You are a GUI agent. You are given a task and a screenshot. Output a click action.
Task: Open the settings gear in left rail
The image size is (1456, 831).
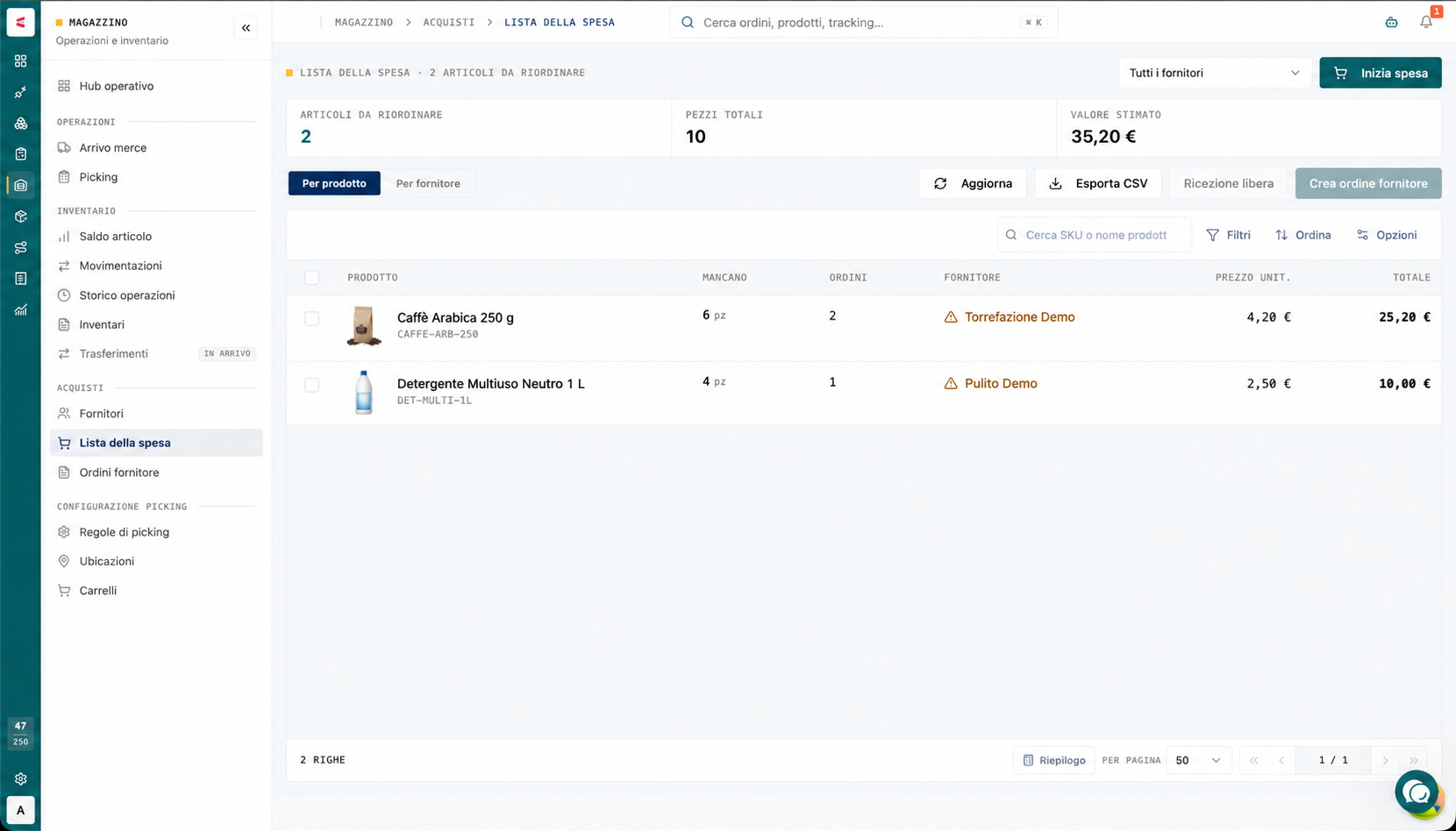(20, 778)
